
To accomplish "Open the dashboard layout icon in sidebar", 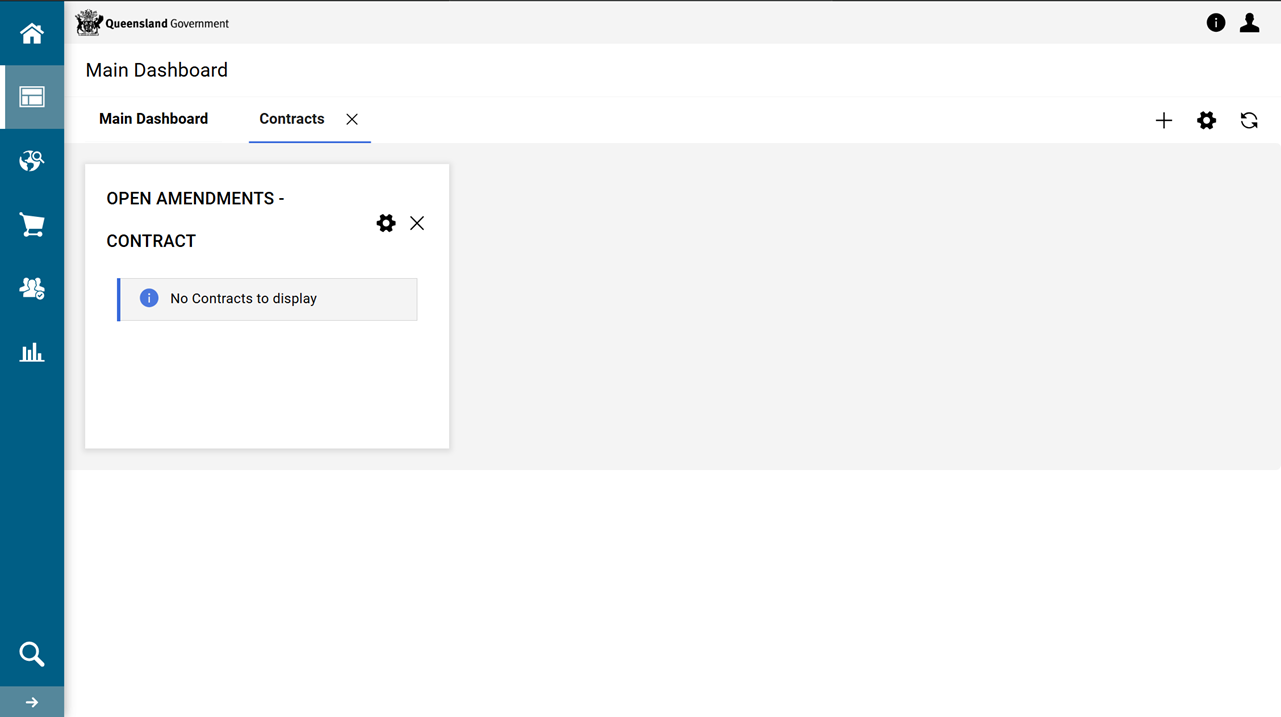I will pyautogui.click(x=32, y=97).
